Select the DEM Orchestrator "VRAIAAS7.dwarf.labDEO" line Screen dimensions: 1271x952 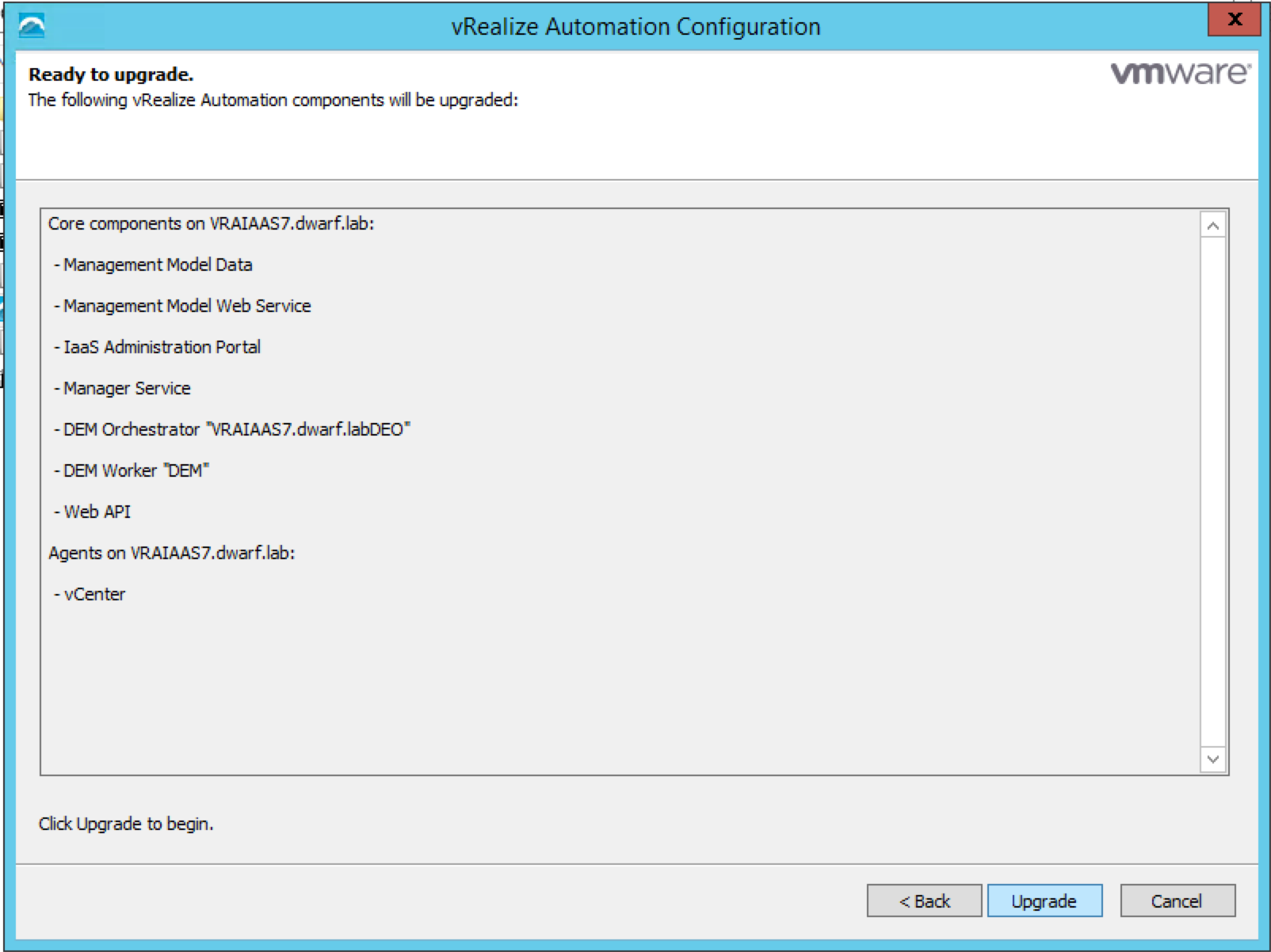click(232, 429)
